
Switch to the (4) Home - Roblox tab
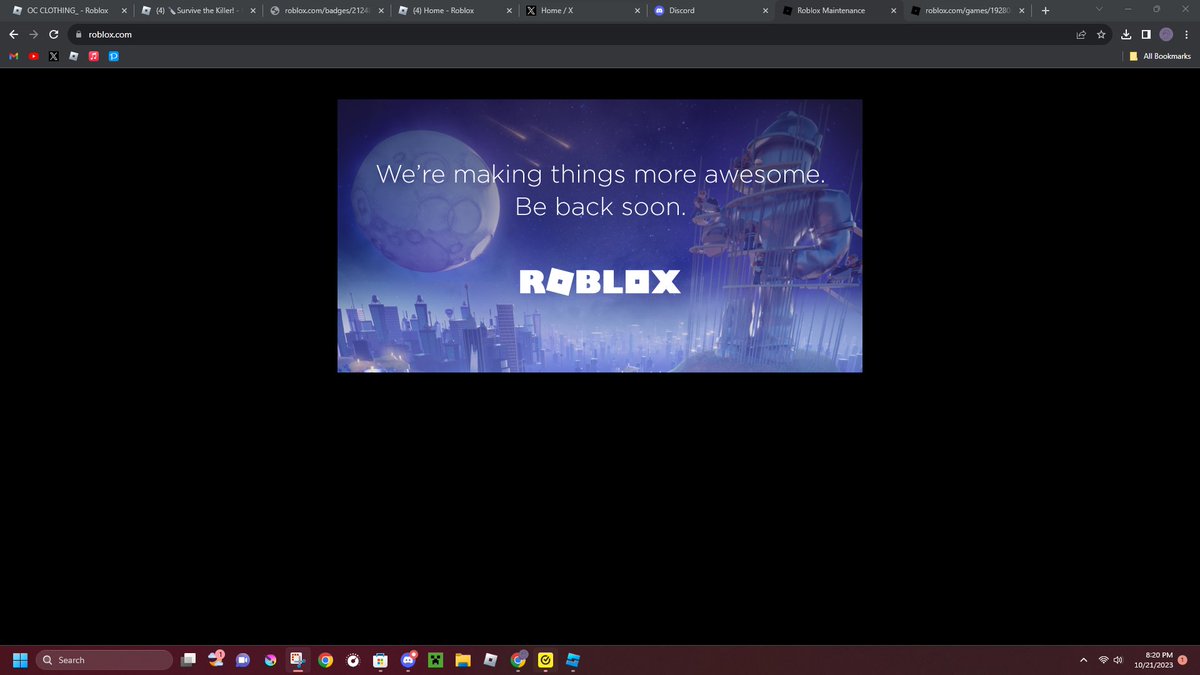tap(454, 11)
